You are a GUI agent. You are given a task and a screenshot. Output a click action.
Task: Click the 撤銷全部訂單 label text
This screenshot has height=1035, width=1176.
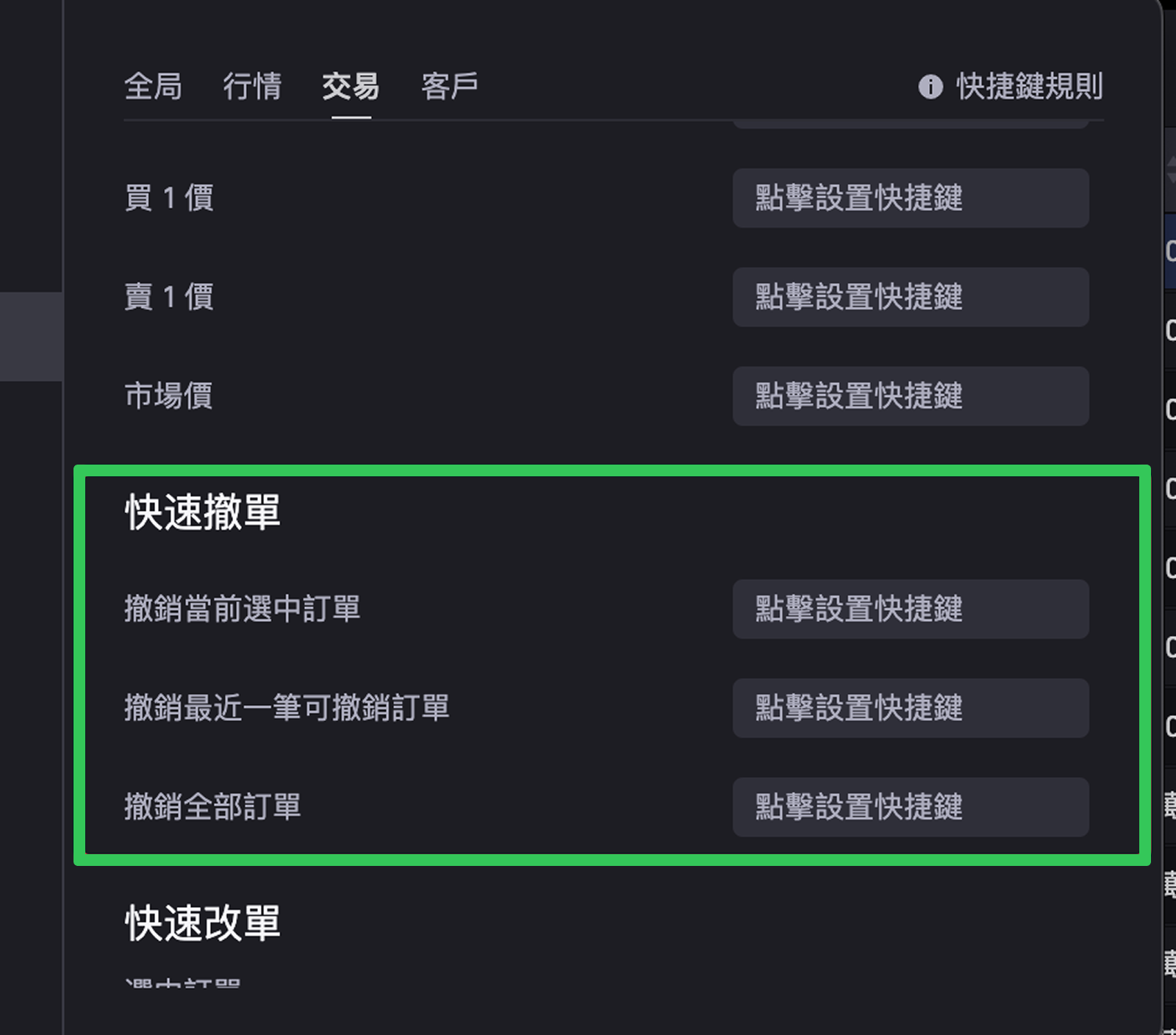(x=213, y=807)
